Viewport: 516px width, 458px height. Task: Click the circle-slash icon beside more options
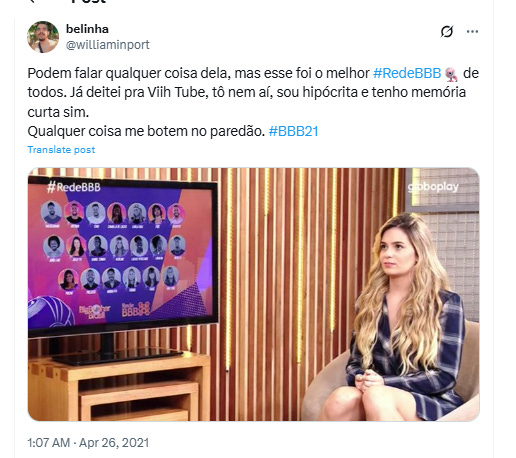pyautogui.click(x=447, y=31)
